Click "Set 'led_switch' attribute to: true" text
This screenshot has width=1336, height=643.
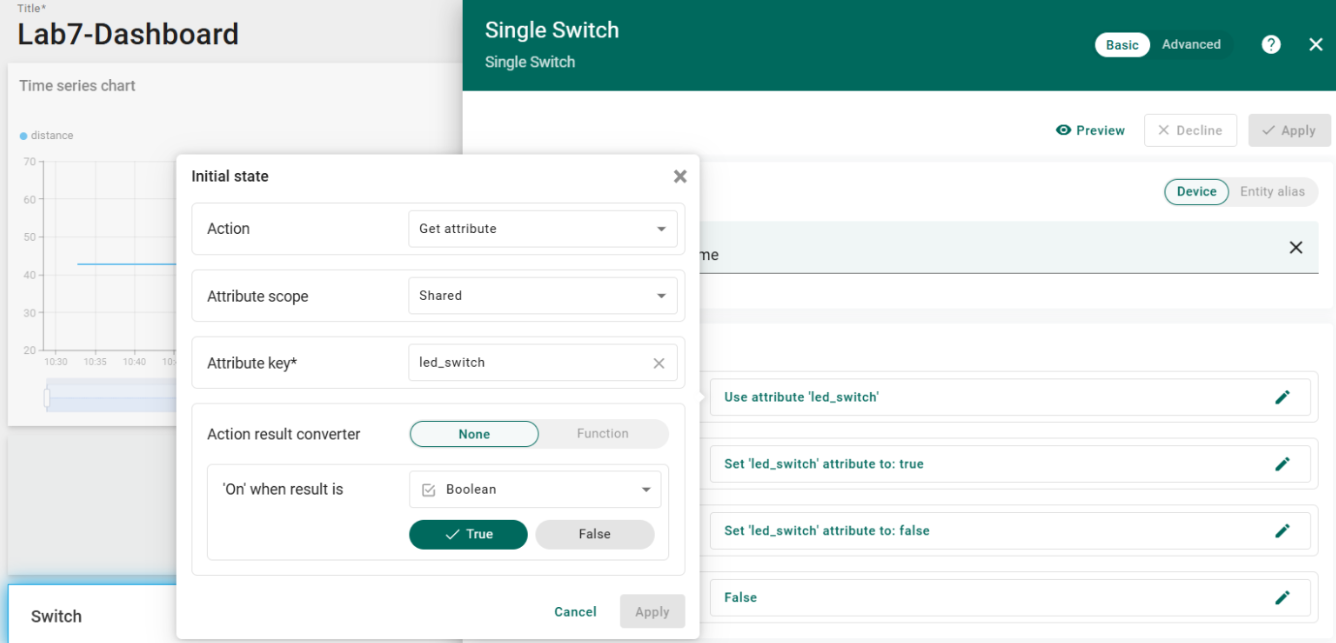coord(824,464)
